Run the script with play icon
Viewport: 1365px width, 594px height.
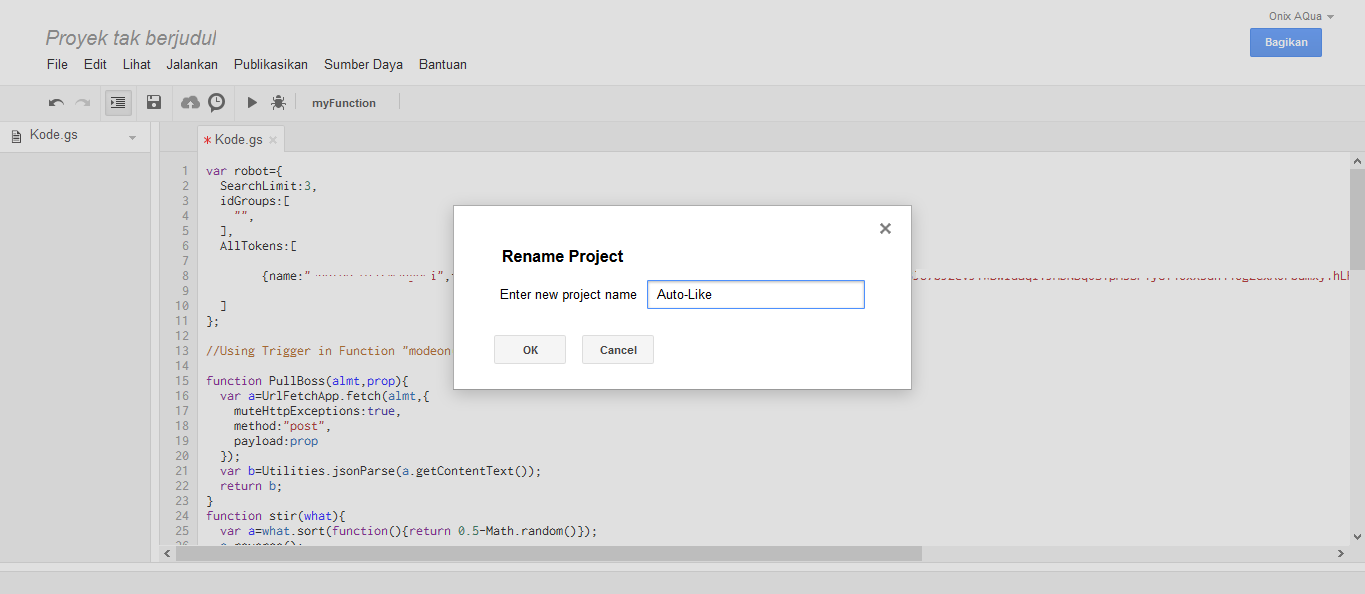tap(252, 102)
